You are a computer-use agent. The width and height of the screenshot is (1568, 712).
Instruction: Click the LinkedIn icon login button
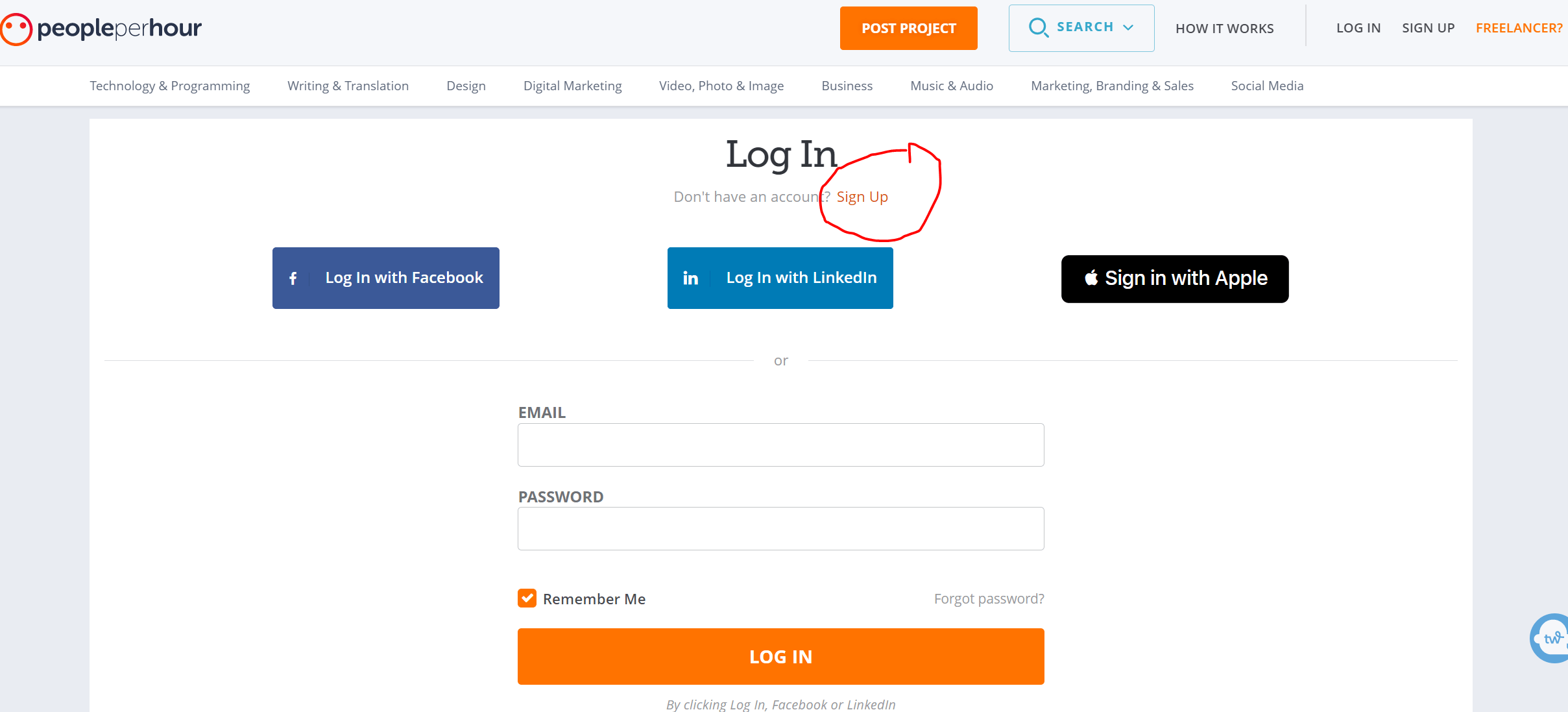point(690,278)
